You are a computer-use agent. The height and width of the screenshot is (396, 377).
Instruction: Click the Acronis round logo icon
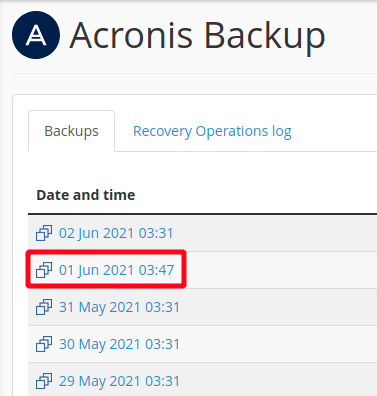coord(36,35)
